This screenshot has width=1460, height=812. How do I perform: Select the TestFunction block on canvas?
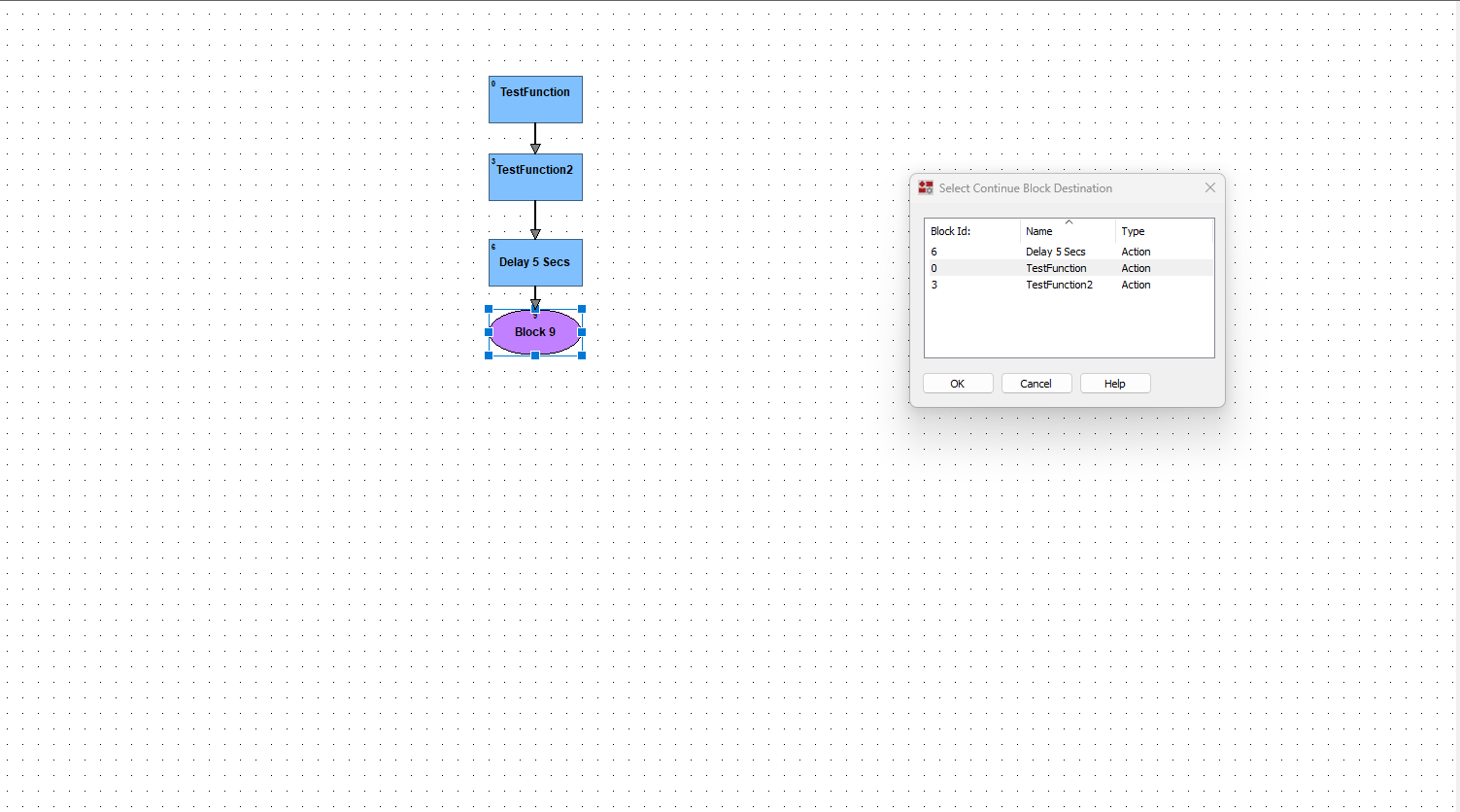pyautogui.click(x=535, y=99)
